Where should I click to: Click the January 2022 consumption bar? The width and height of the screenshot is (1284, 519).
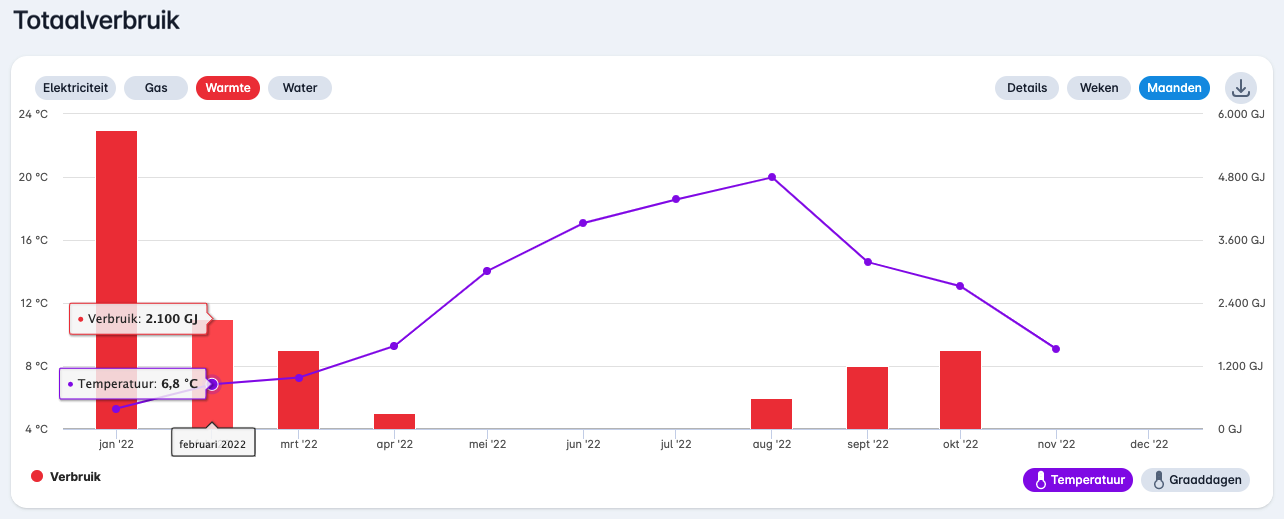116,250
